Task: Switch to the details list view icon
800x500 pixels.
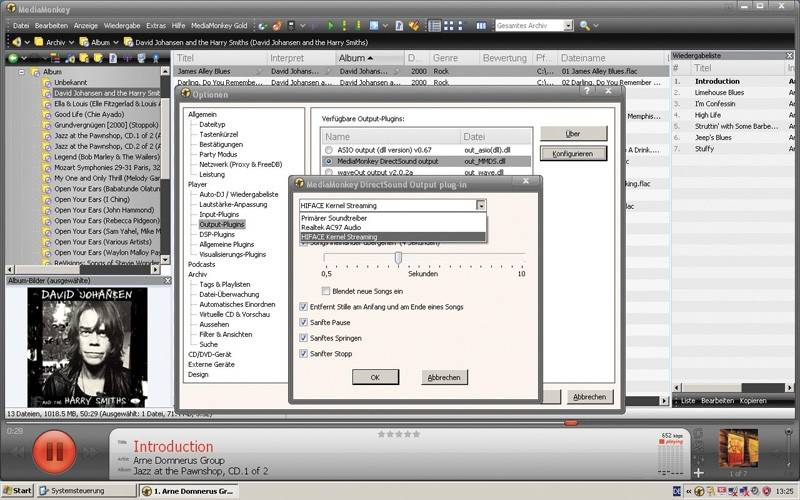Action: coord(434,26)
